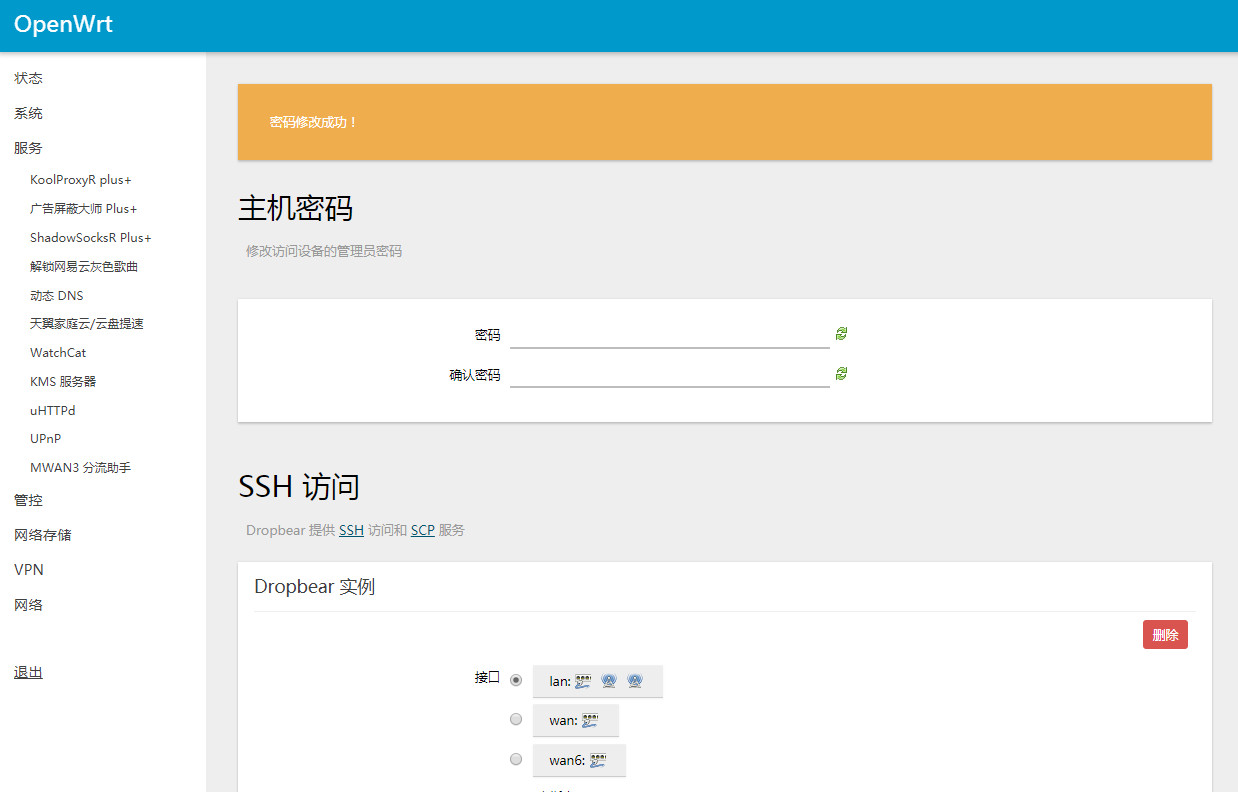This screenshot has width=1238, height=792.
Task: Click the 接口 label
Action: [x=487, y=678]
